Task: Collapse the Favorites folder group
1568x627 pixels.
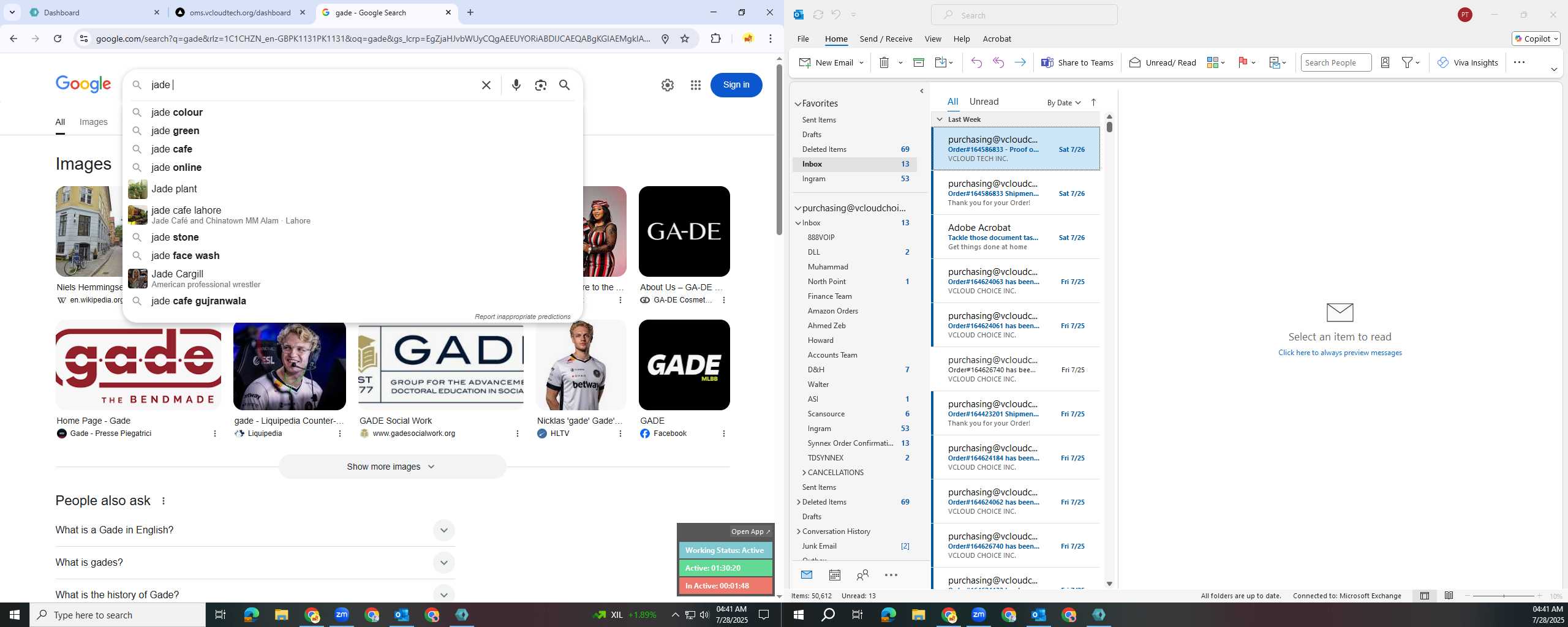Action: (798, 104)
